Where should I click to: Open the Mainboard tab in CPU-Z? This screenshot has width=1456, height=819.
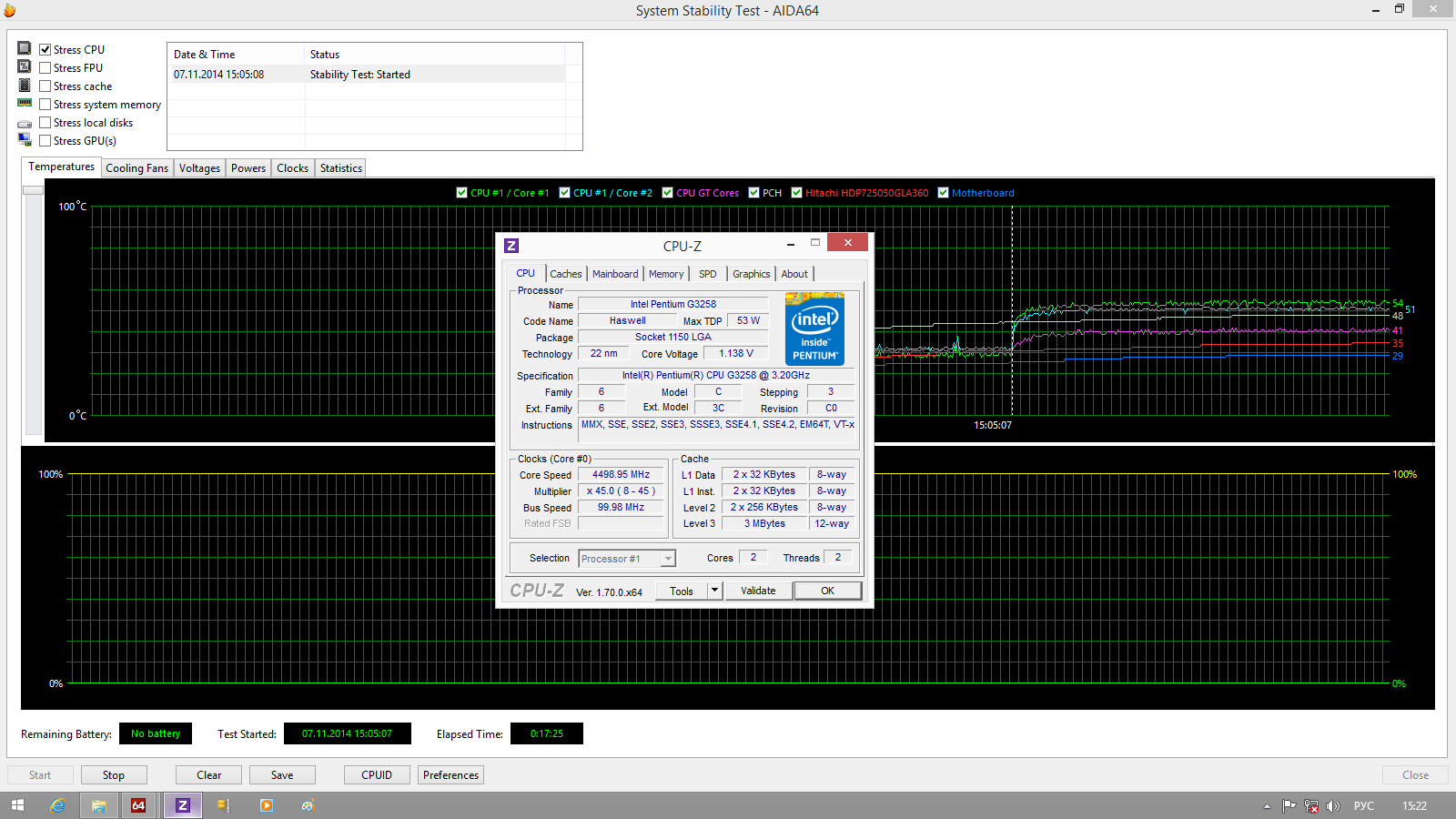coord(615,274)
